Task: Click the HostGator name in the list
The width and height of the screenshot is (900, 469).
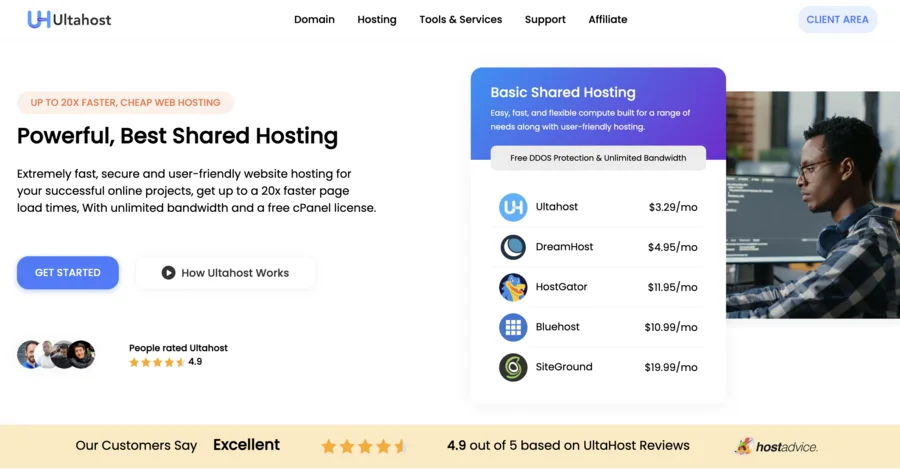Action: (561, 286)
